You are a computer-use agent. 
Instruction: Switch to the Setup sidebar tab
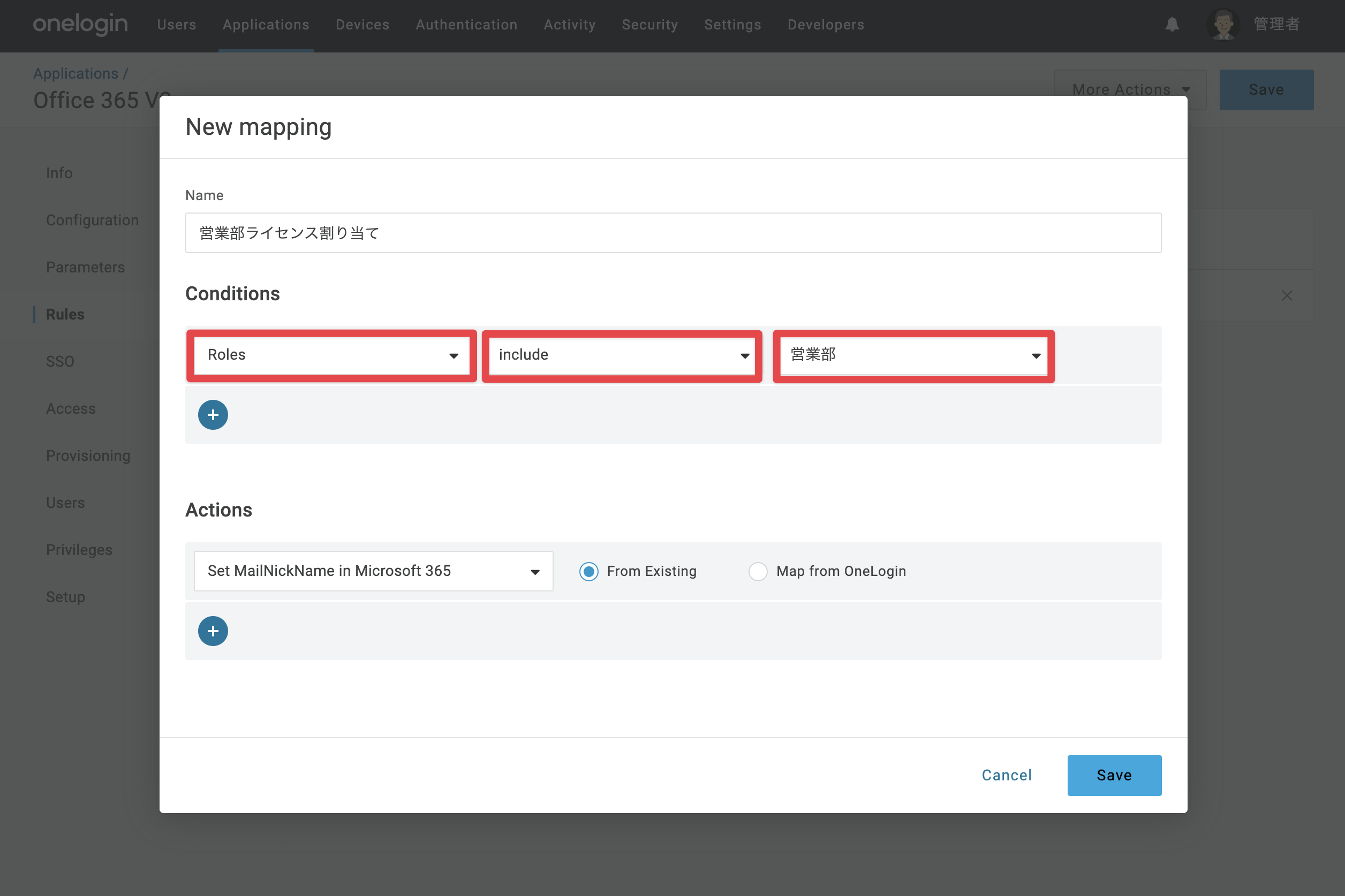pyautogui.click(x=65, y=597)
